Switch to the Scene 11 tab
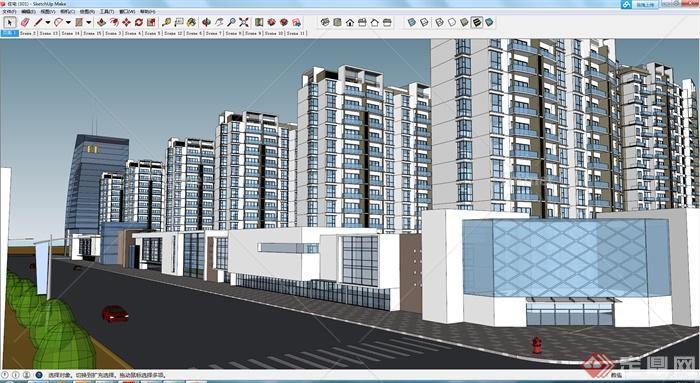Viewport: 700px width, 383px height. (296, 33)
